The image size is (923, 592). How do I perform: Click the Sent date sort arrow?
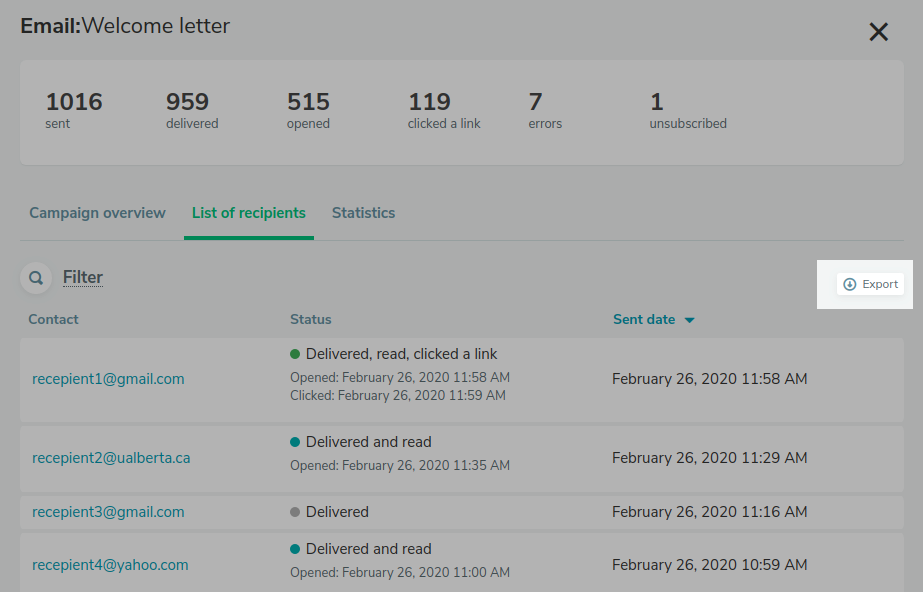pos(689,320)
